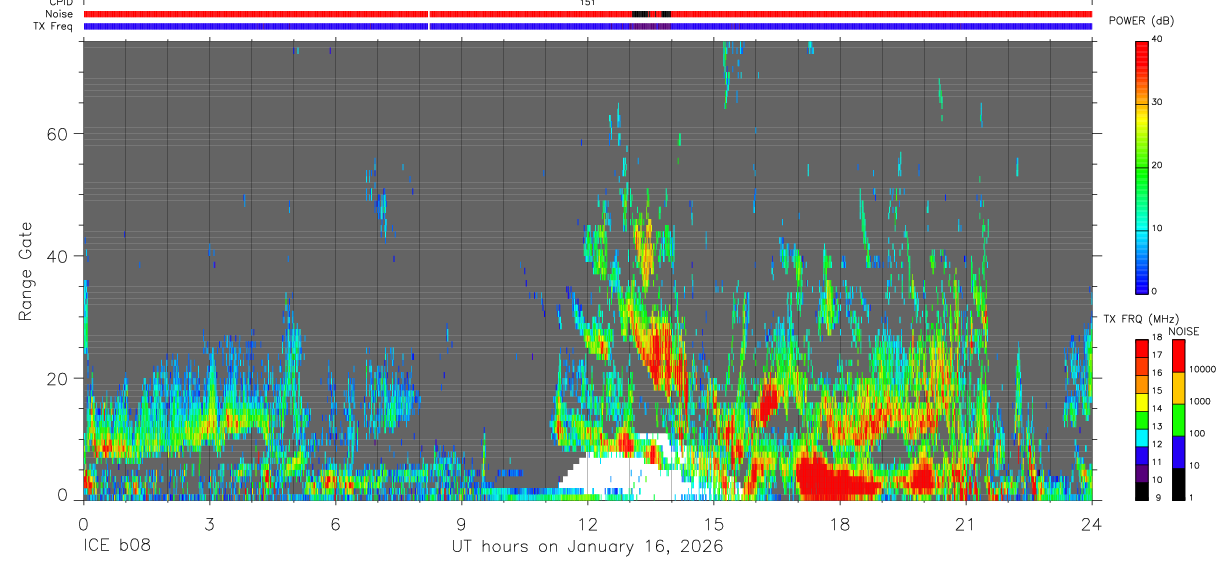
Task: Click the 20 tick on POWER scale
Action: (1157, 165)
